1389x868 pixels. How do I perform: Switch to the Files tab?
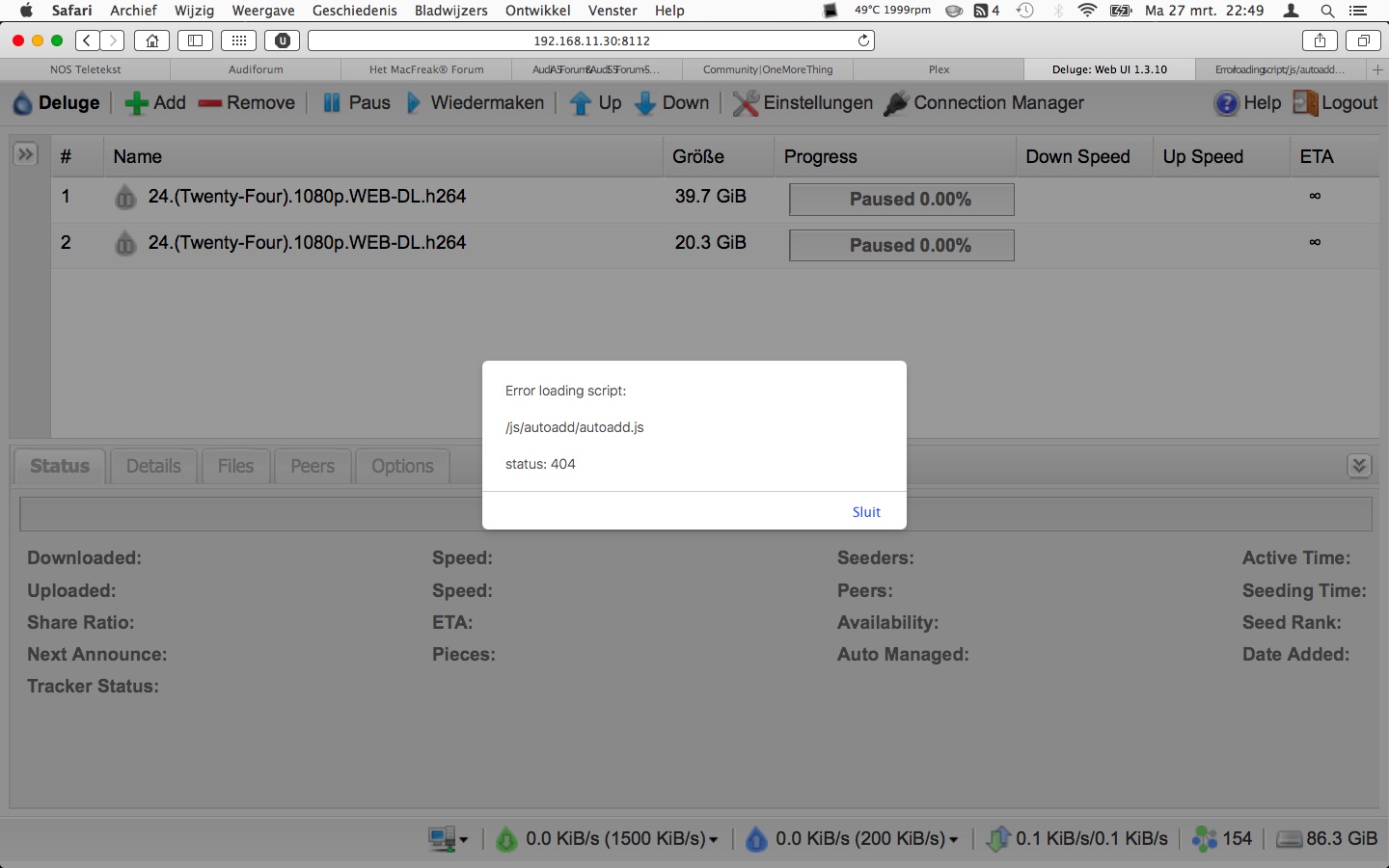(x=235, y=466)
